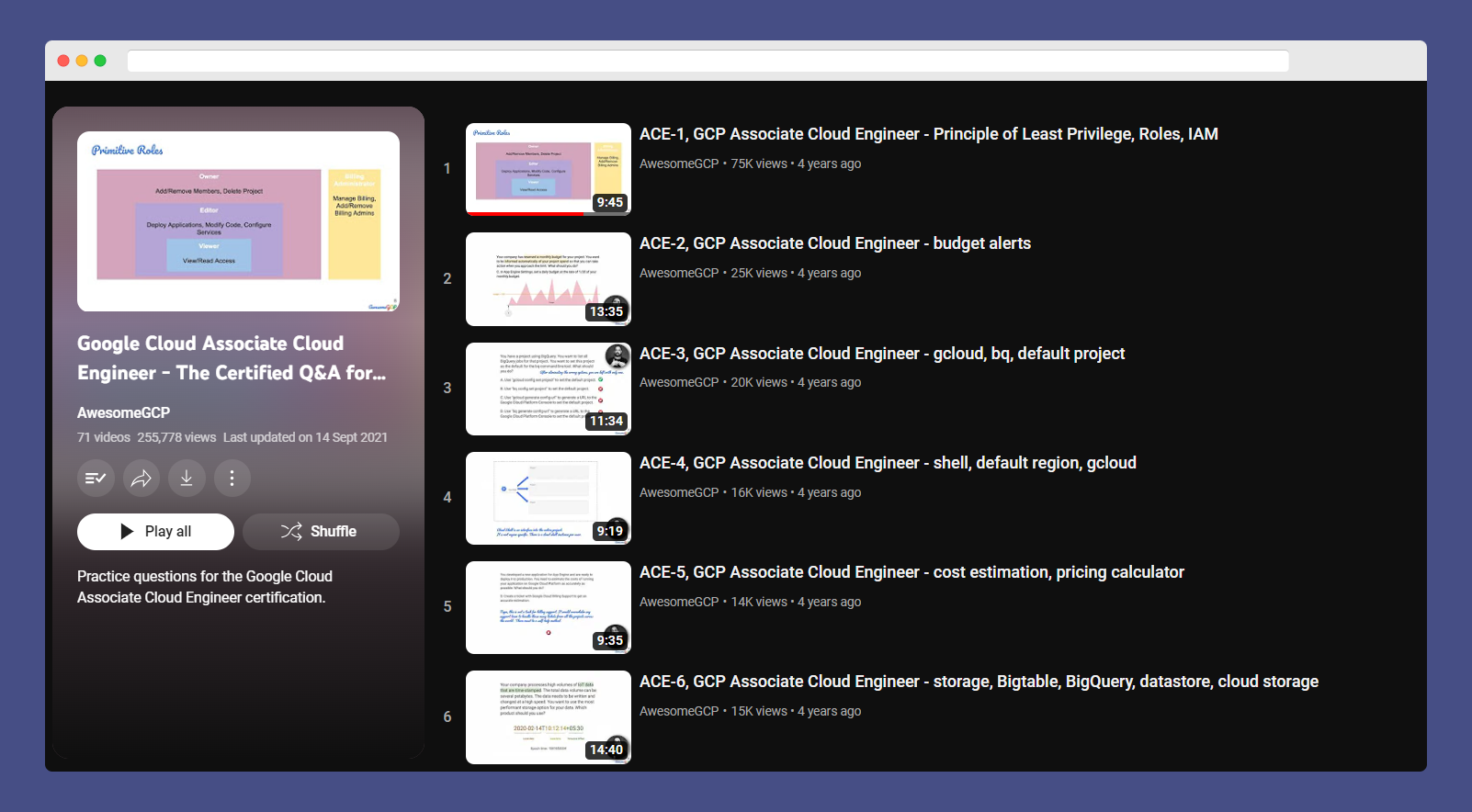
Task: Click AwesomeGCP channel name under ACE-6 video
Action: (679, 712)
